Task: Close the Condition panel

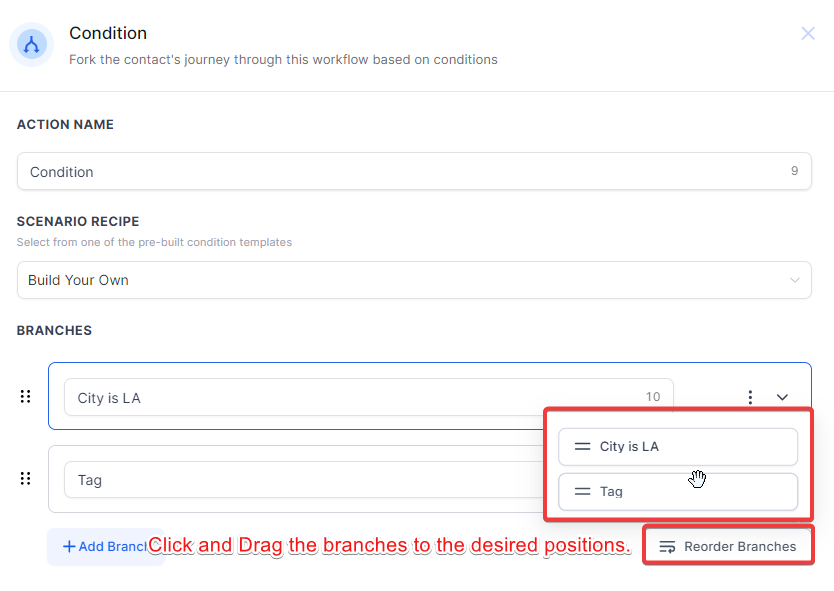Action: coord(808,34)
